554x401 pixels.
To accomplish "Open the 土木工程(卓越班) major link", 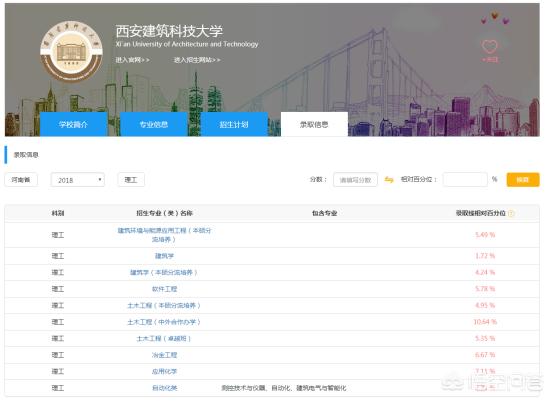I will [164, 338].
